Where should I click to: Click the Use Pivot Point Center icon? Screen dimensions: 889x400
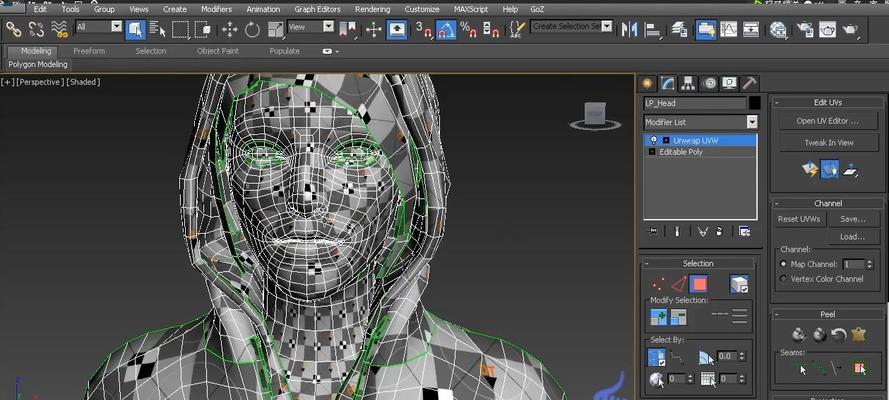pyautogui.click(x=348, y=29)
